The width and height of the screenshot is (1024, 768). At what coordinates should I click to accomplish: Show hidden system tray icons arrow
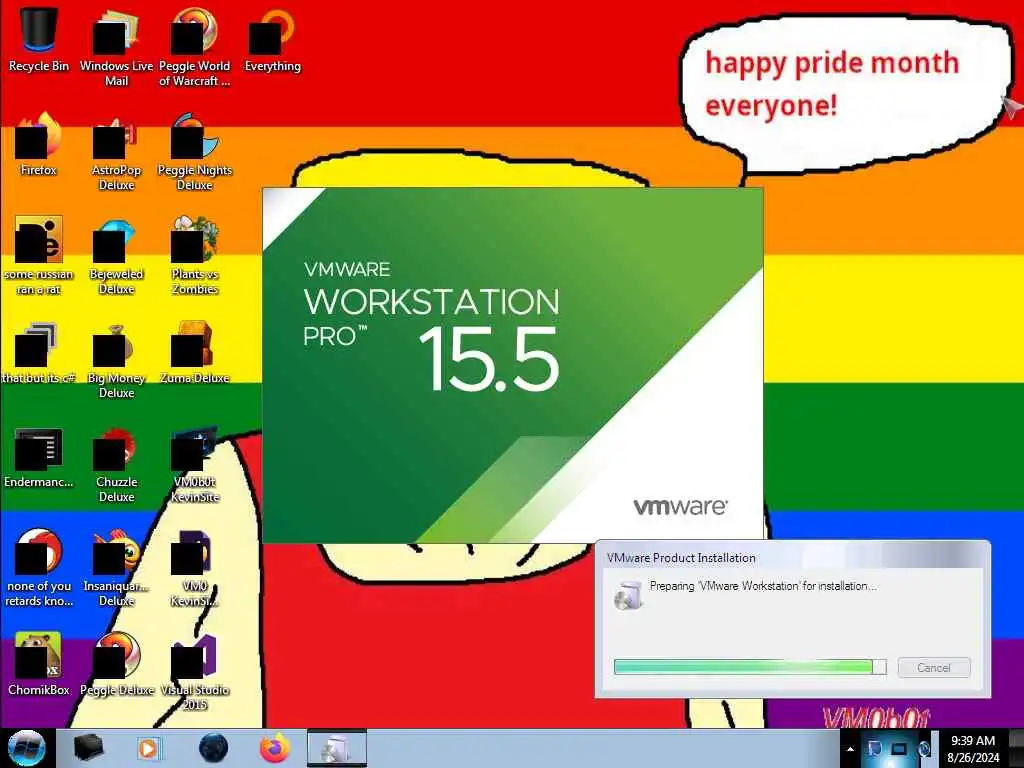point(850,749)
